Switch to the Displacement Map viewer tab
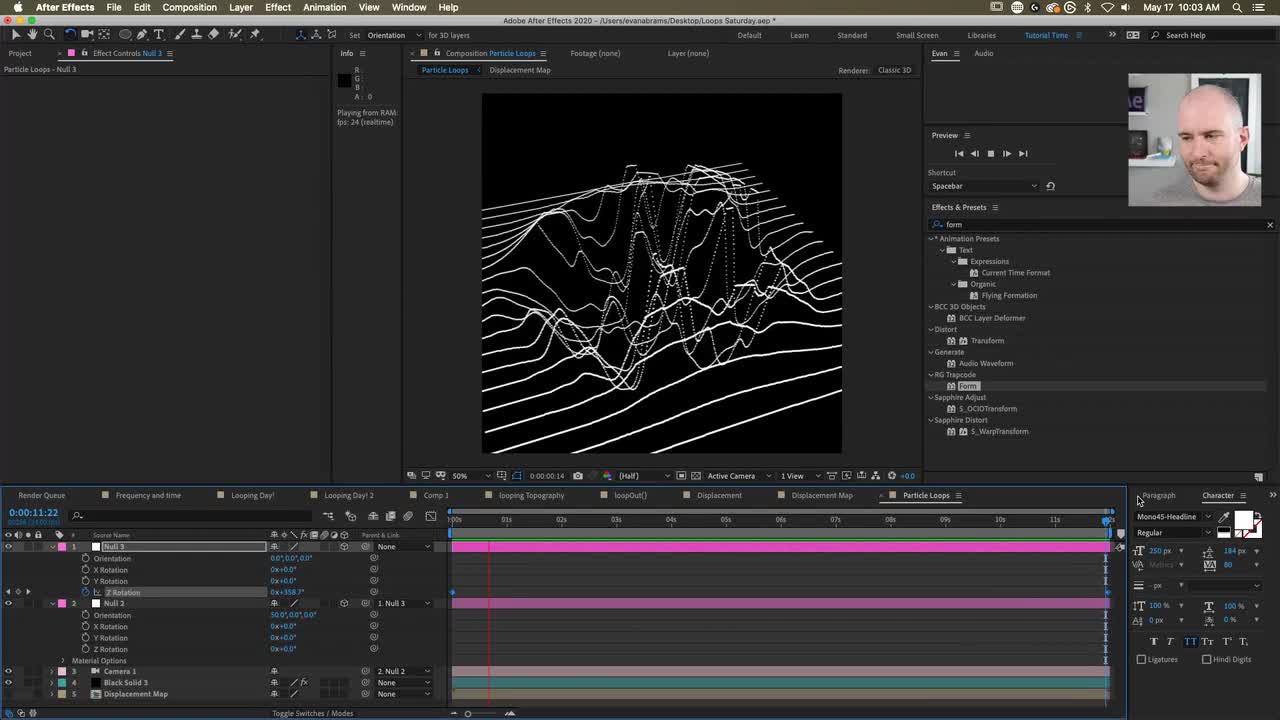The width and height of the screenshot is (1280, 720). pyautogui.click(x=519, y=70)
